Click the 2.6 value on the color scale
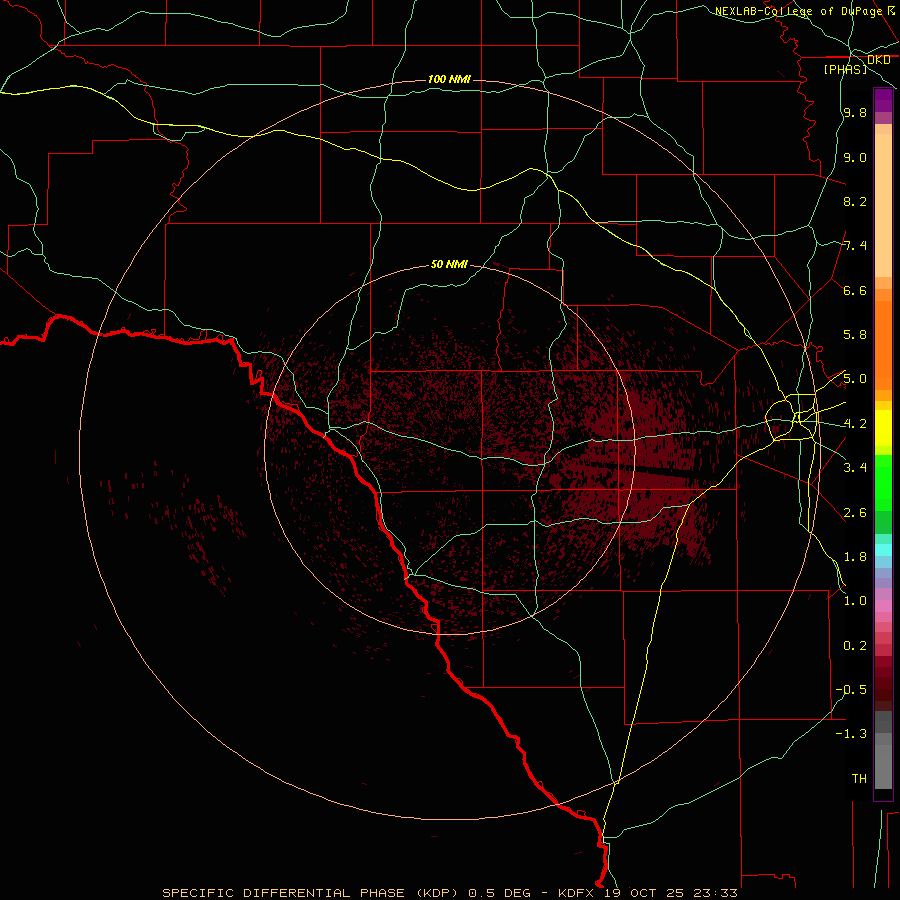This screenshot has height=900, width=900. point(855,513)
